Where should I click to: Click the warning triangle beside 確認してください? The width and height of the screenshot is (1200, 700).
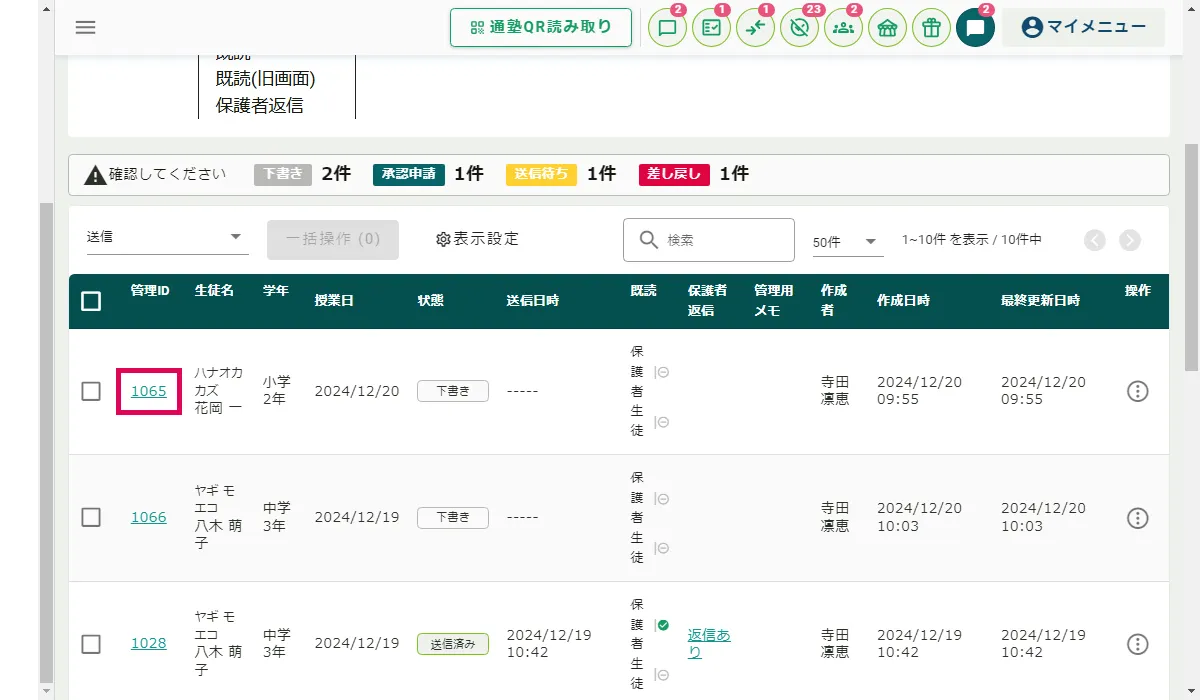pos(95,175)
